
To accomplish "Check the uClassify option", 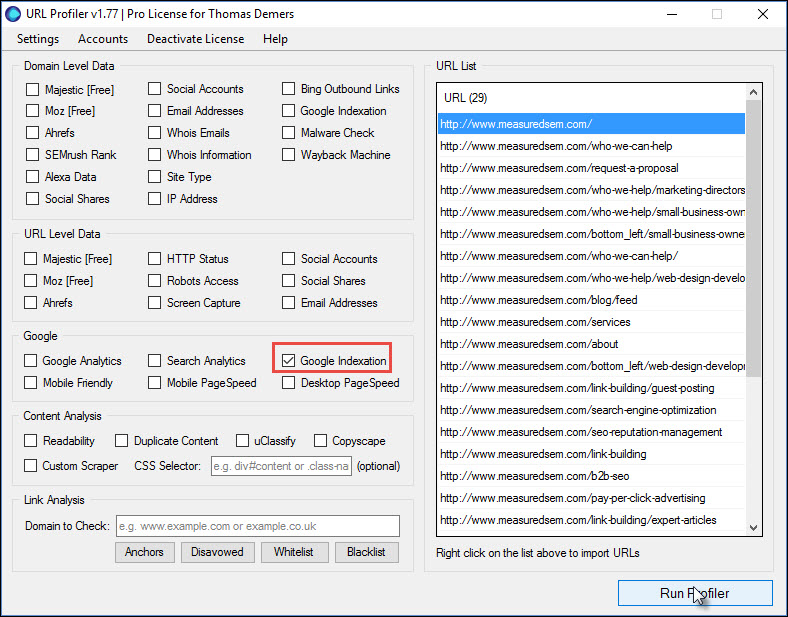I will (242, 441).
